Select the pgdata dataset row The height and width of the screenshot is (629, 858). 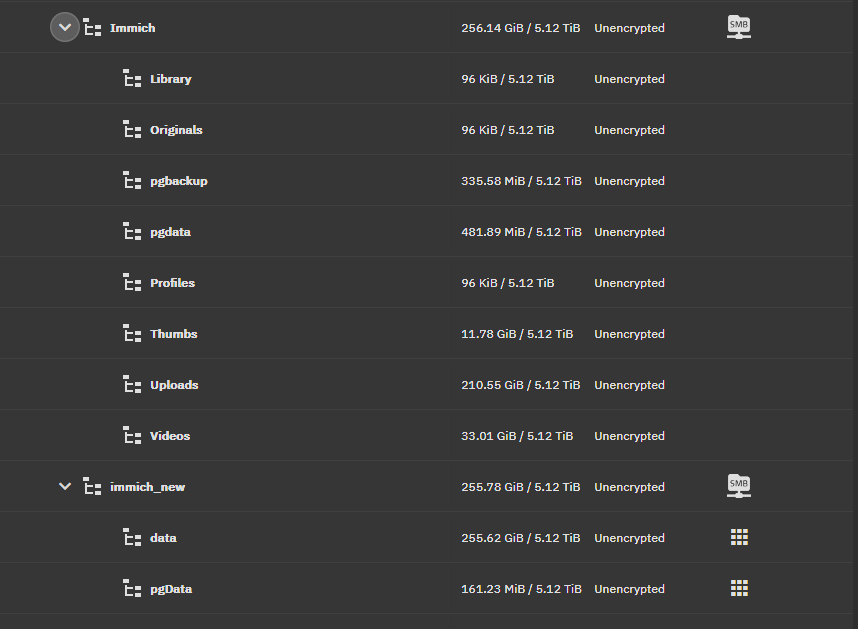170,232
